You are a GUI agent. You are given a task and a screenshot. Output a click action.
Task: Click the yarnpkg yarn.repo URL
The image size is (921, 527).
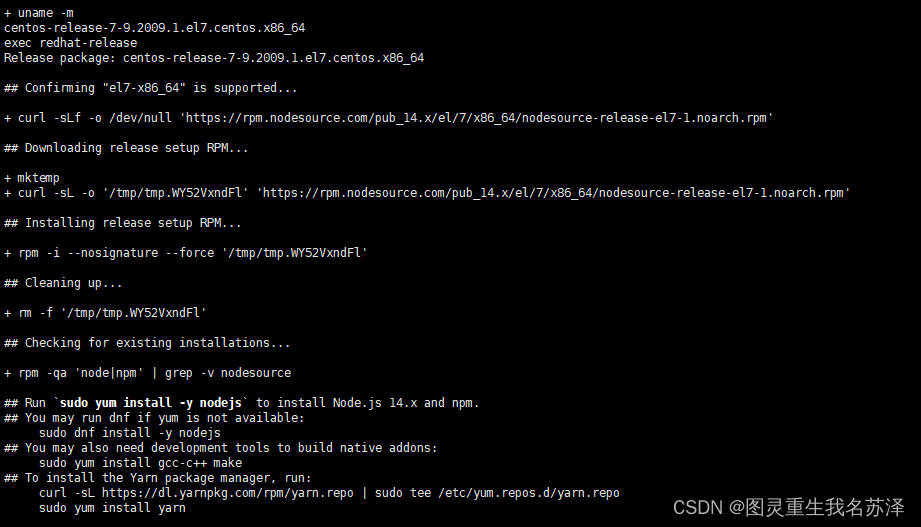[x=235, y=493]
